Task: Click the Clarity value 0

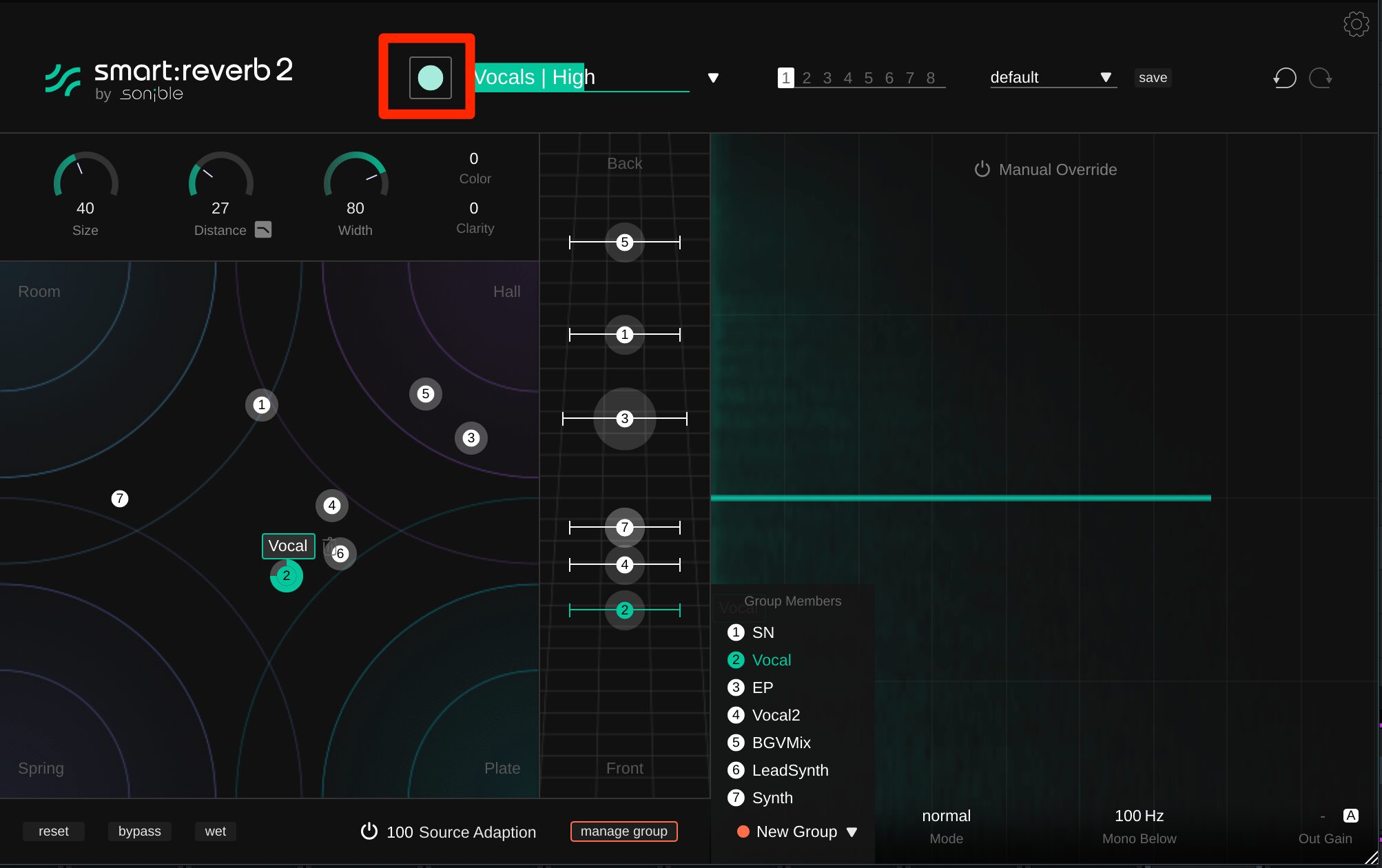Action: pos(474,208)
